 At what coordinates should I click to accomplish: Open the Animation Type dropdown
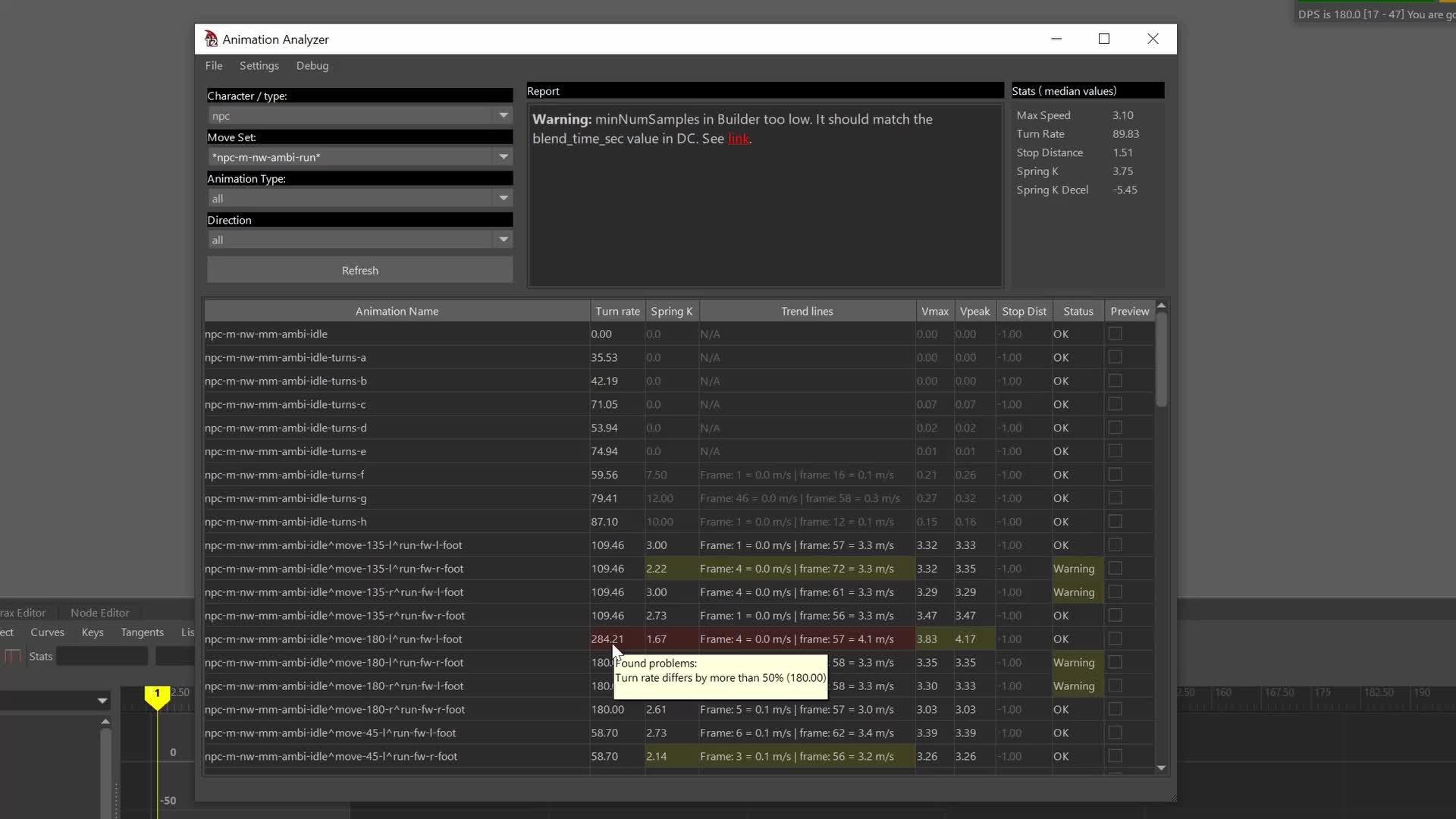[x=503, y=198]
